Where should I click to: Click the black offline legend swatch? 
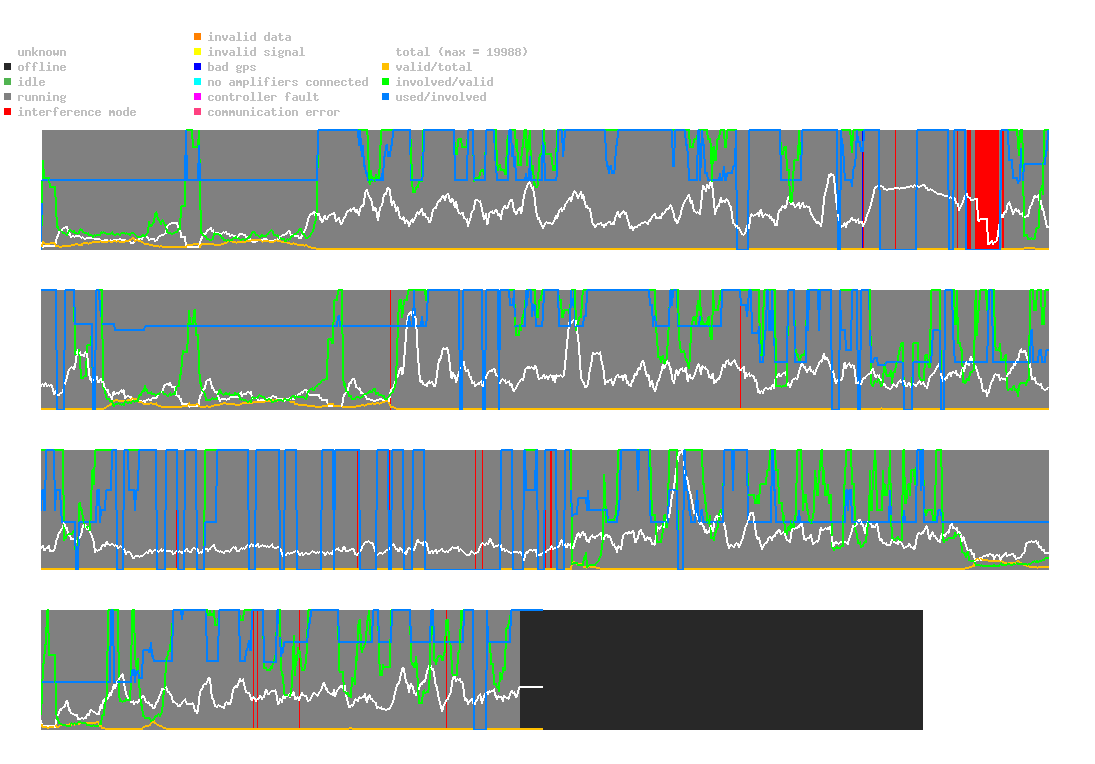[x=8, y=67]
